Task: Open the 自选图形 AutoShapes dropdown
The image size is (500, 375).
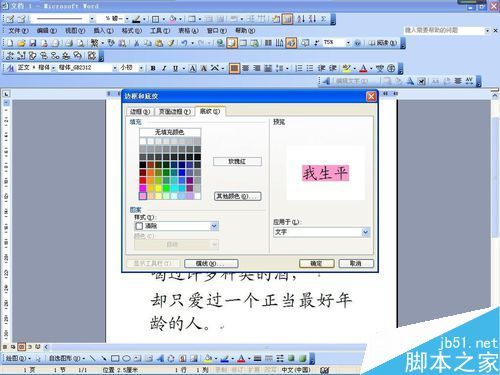Action: (x=67, y=359)
